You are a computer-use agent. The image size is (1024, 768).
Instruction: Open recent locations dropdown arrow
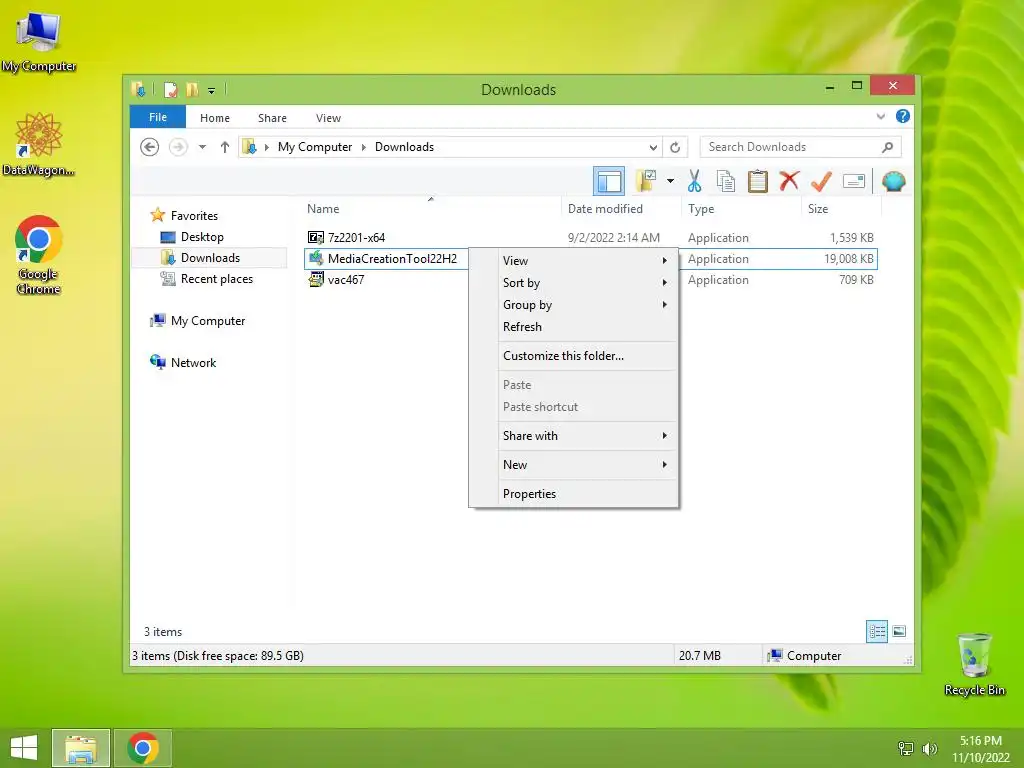tap(202, 147)
